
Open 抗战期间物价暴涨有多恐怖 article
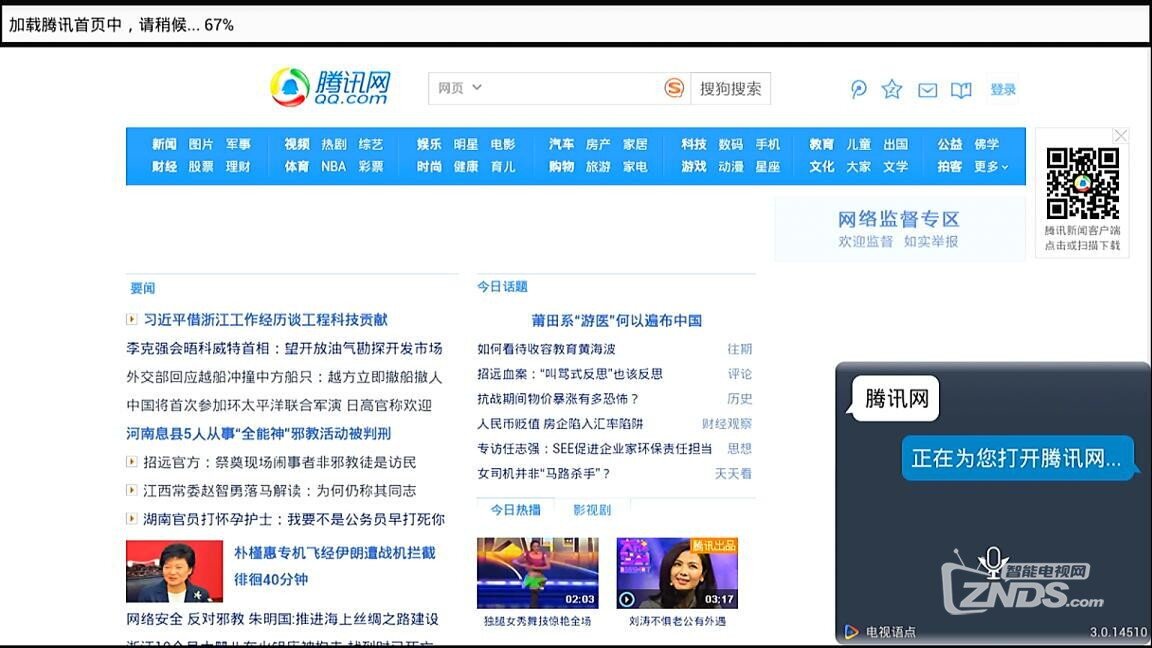558,399
